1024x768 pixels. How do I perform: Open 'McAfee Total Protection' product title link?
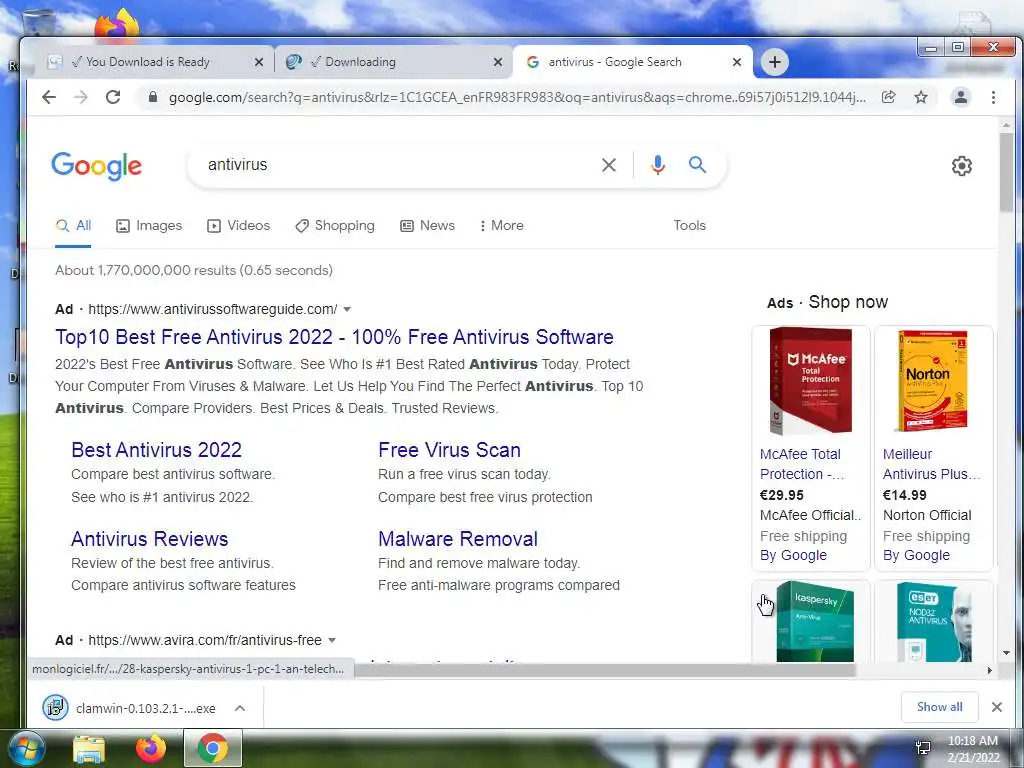801,464
